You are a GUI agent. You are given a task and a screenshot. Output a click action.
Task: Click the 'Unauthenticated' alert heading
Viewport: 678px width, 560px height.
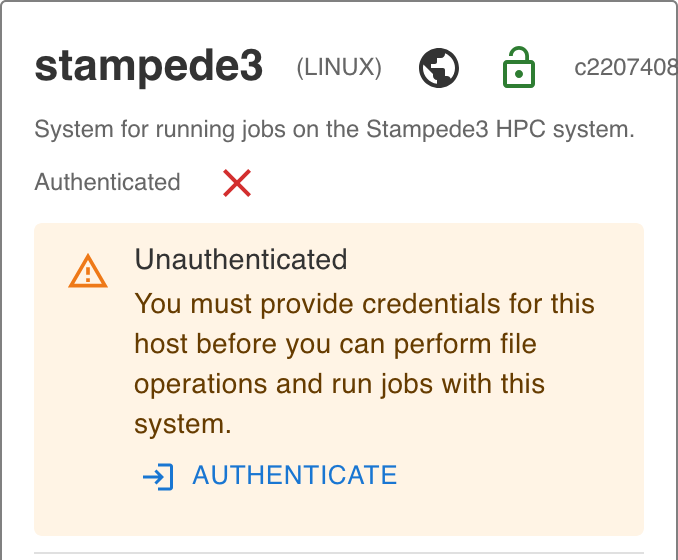click(241, 260)
